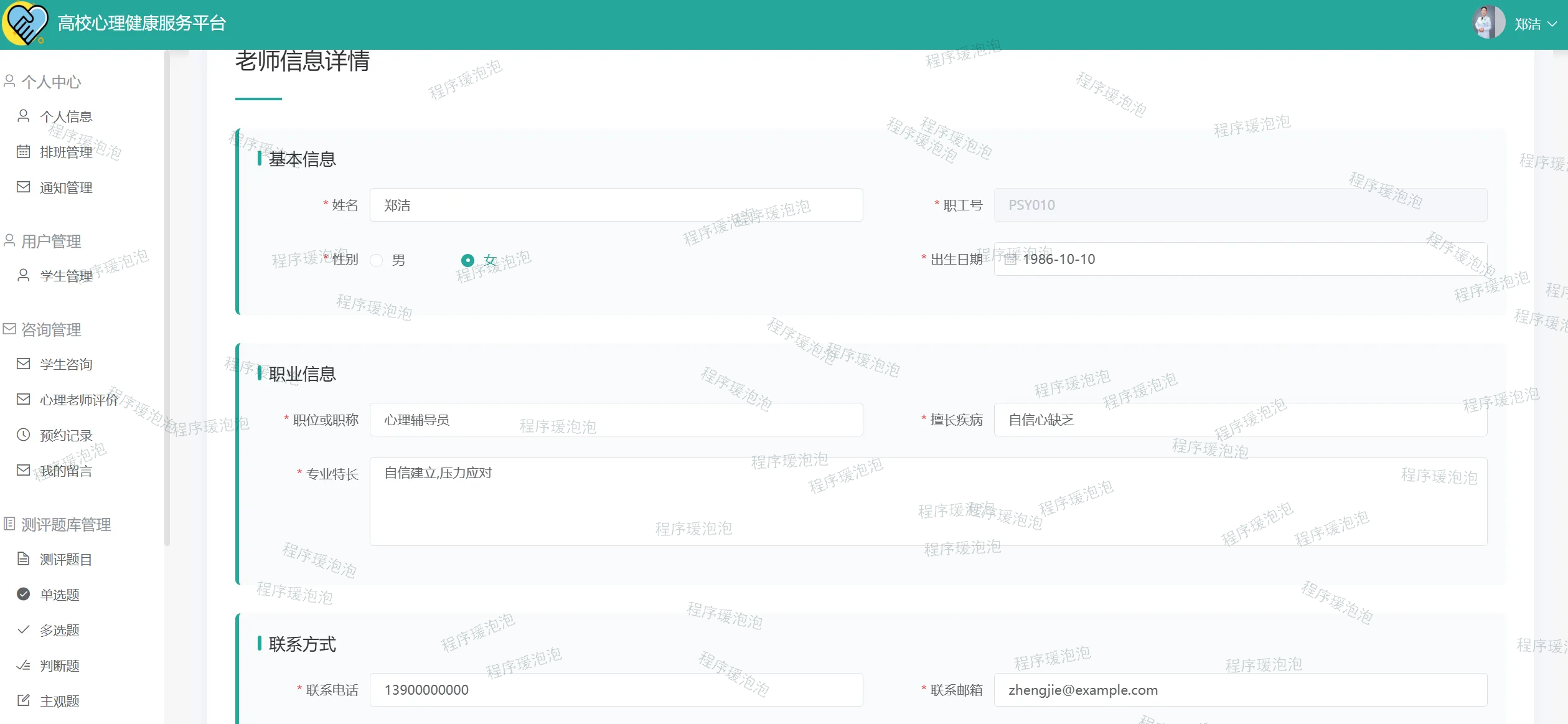This screenshot has width=1568, height=724.
Task: Click the edit-pencil icon beside 主观题
Action: point(23,700)
